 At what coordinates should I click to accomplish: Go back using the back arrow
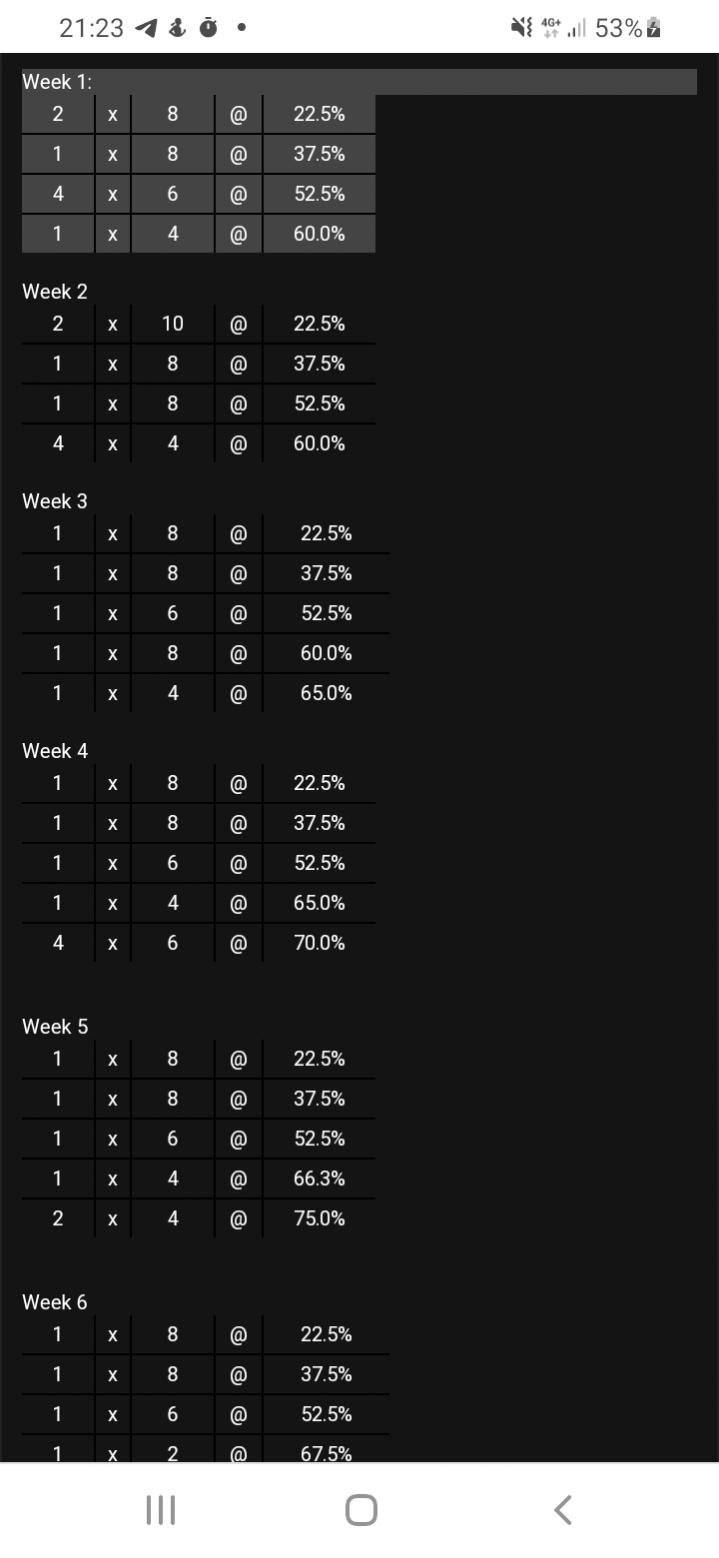(x=563, y=1510)
